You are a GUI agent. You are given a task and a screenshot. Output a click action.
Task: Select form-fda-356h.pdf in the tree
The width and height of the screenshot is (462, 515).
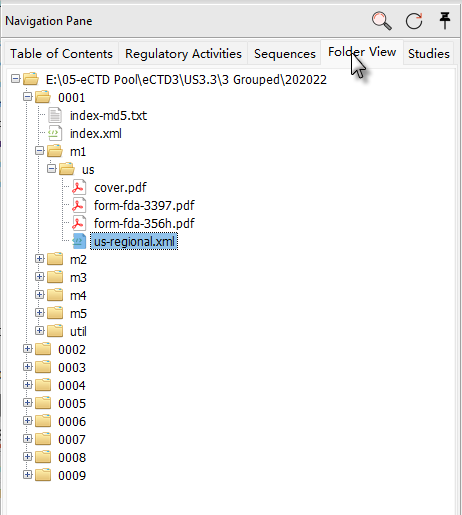(144, 223)
